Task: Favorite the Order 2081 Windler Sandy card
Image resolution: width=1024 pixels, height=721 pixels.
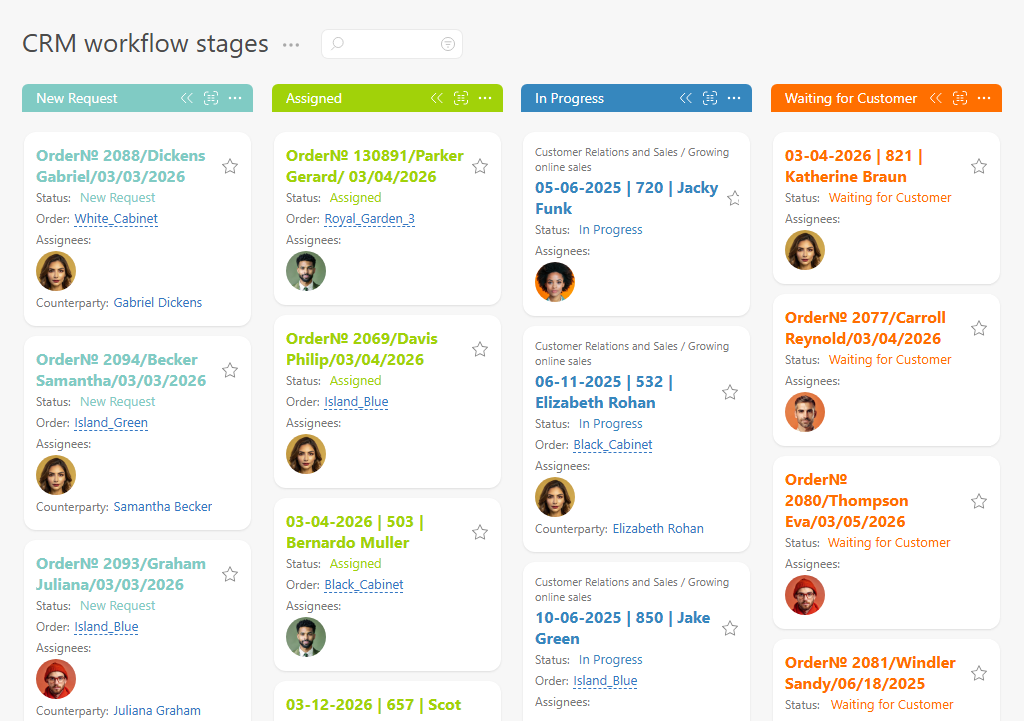Action: click(979, 673)
